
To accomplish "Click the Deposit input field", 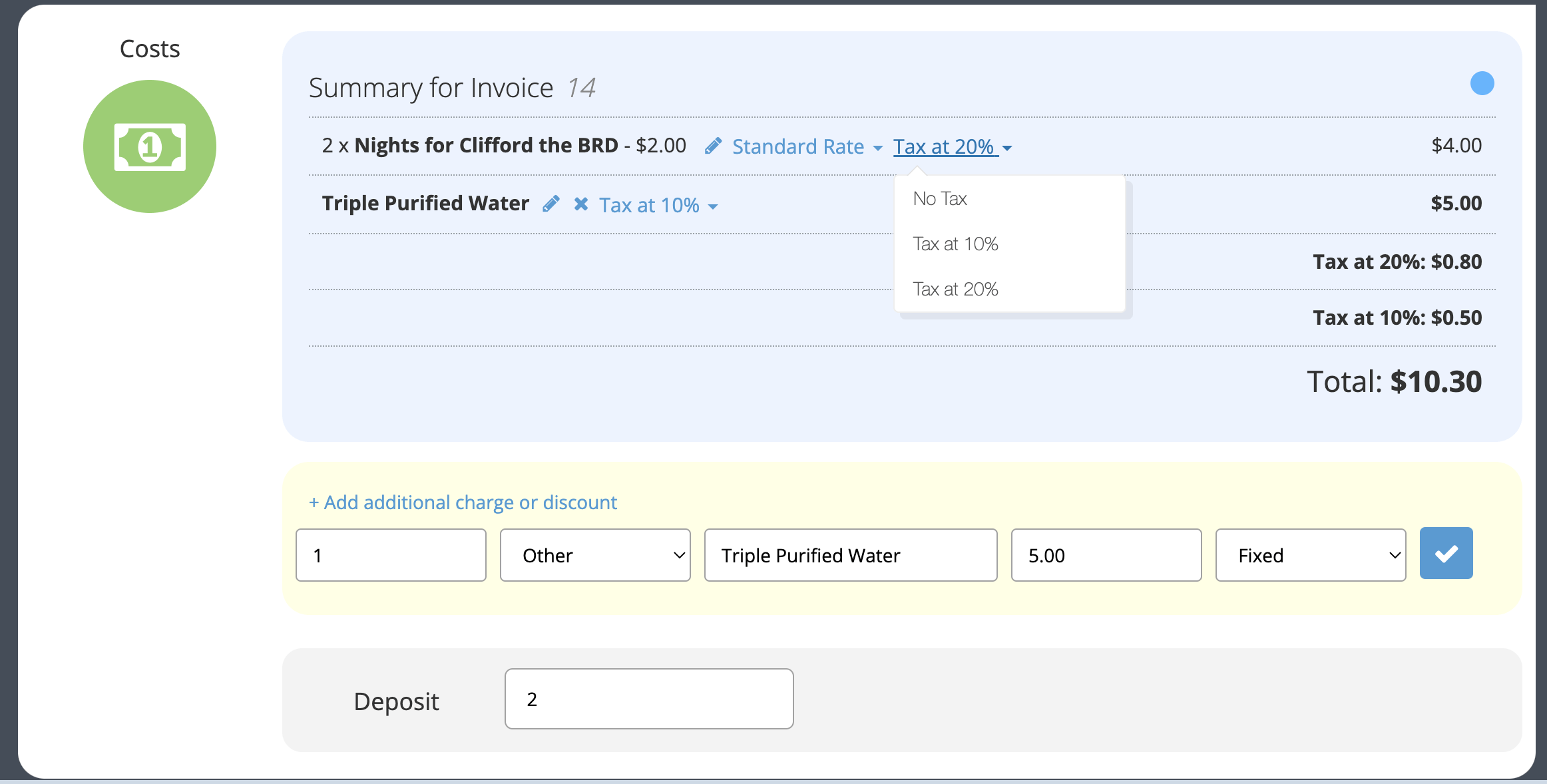I will point(648,699).
